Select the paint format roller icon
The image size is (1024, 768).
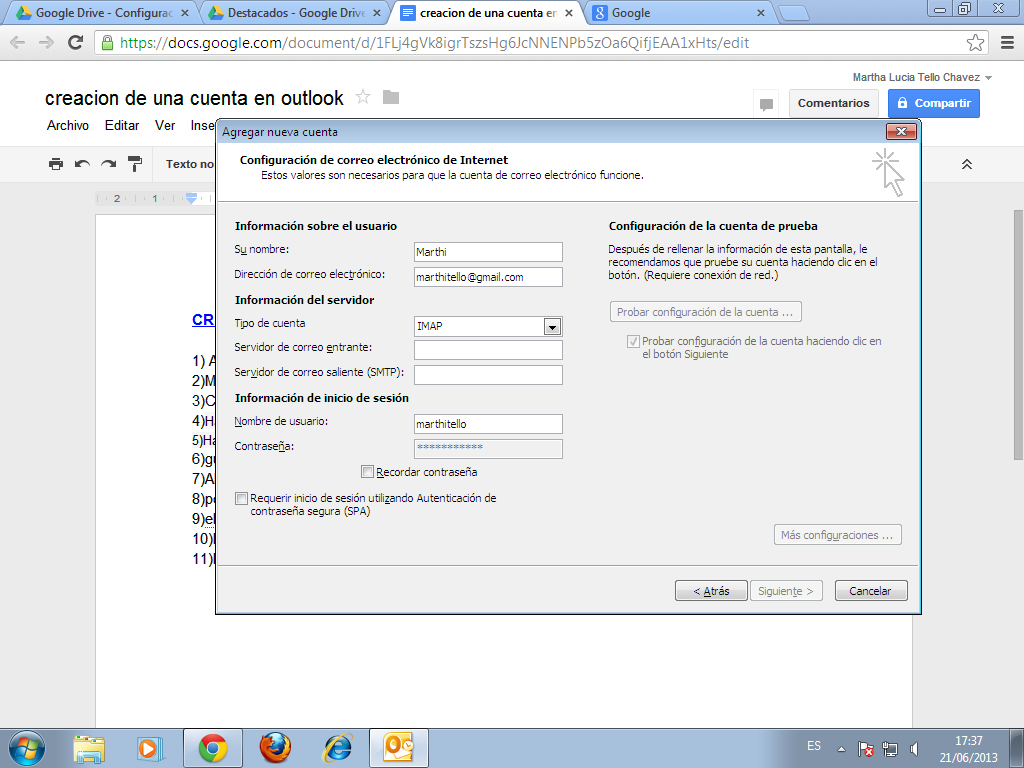[x=135, y=164]
